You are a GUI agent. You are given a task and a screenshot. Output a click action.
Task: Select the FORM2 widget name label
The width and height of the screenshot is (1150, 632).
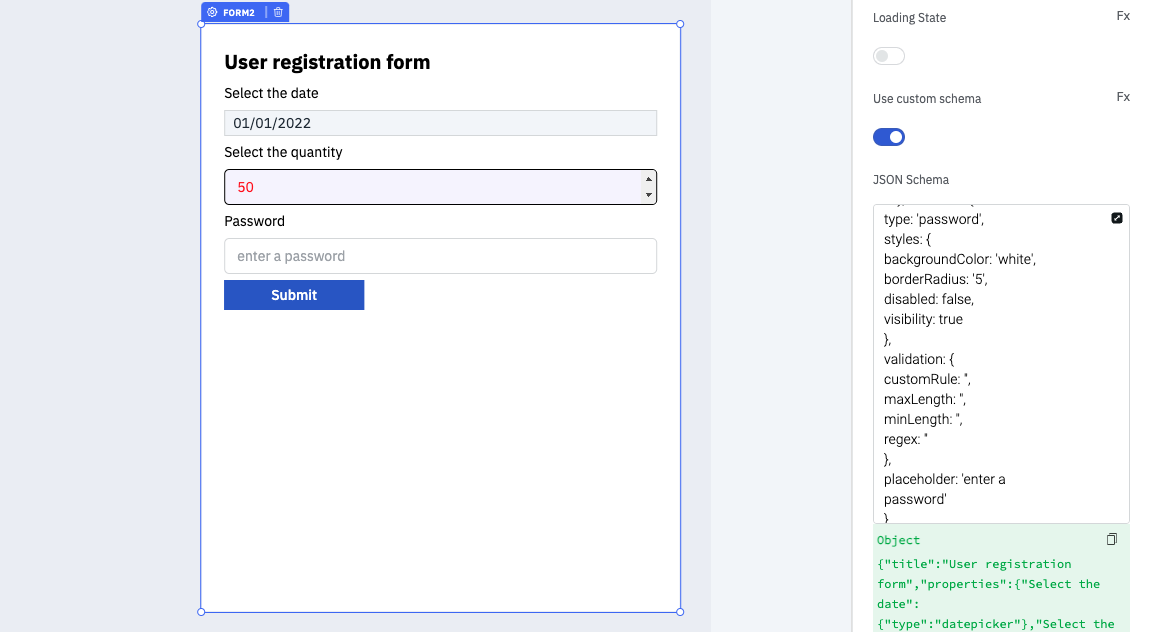239,12
